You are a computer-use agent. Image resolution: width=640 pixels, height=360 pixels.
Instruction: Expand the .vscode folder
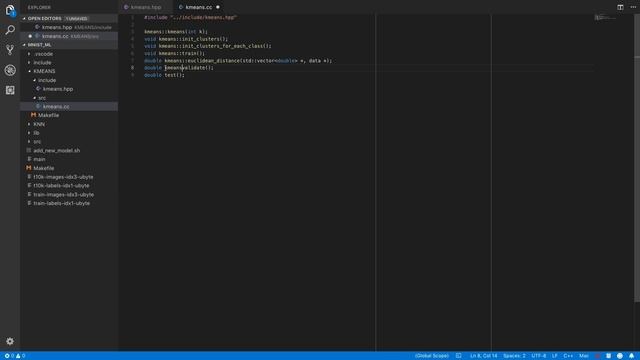click(43, 53)
